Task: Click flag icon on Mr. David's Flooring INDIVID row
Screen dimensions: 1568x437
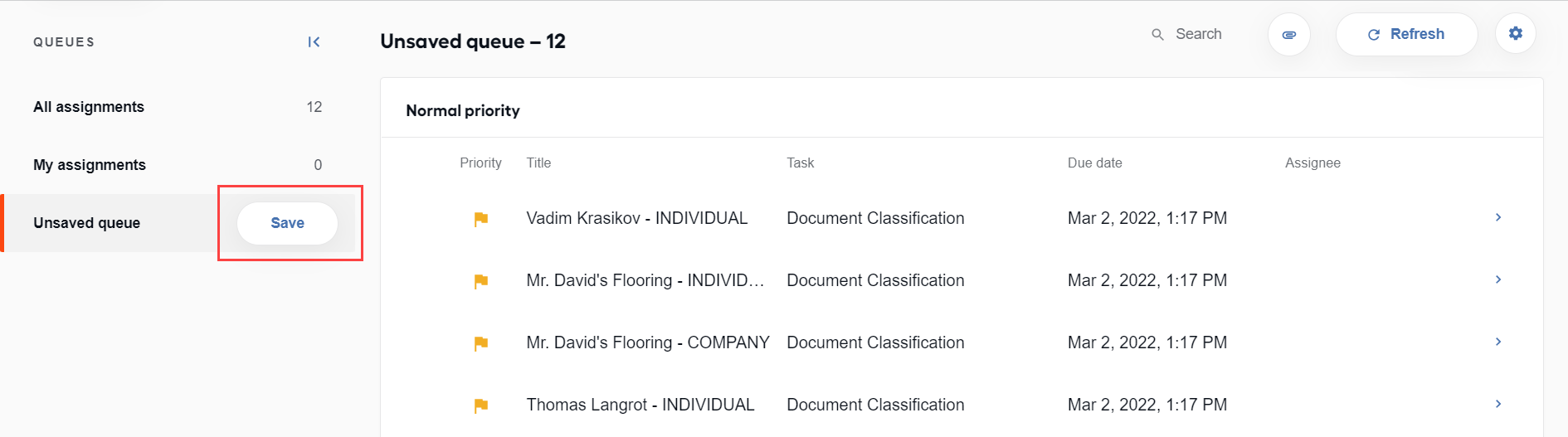Action: (x=480, y=281)
